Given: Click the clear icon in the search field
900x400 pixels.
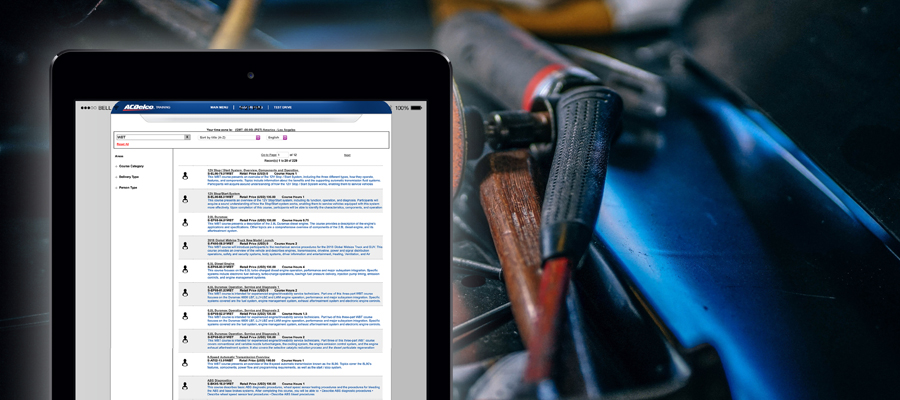Looking at the screenshot, I should pos(187,137).
